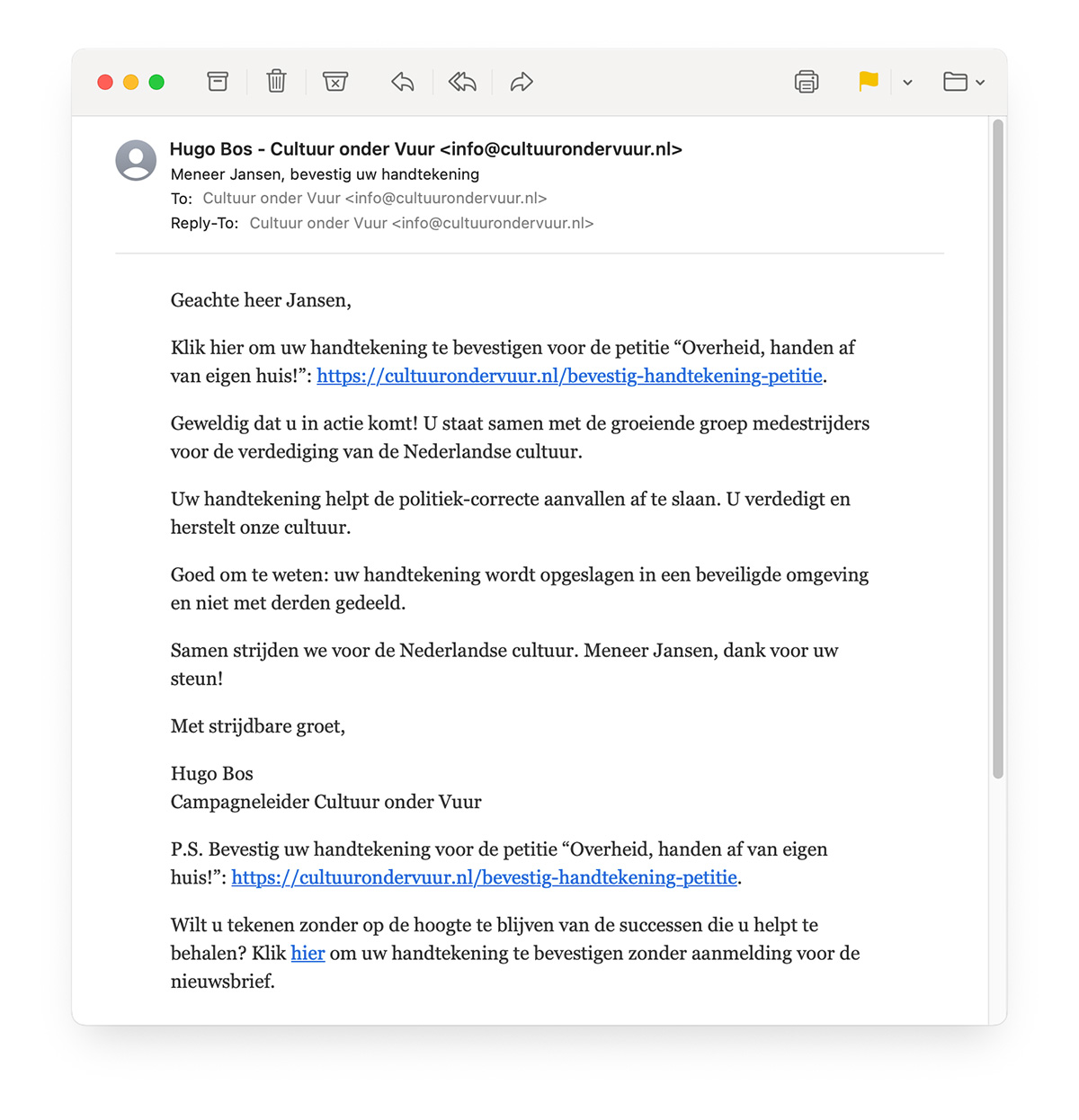Click the 'hier' link in the last paragraph
Viewport: 1079px width, 1120px height.
(308, 953)
